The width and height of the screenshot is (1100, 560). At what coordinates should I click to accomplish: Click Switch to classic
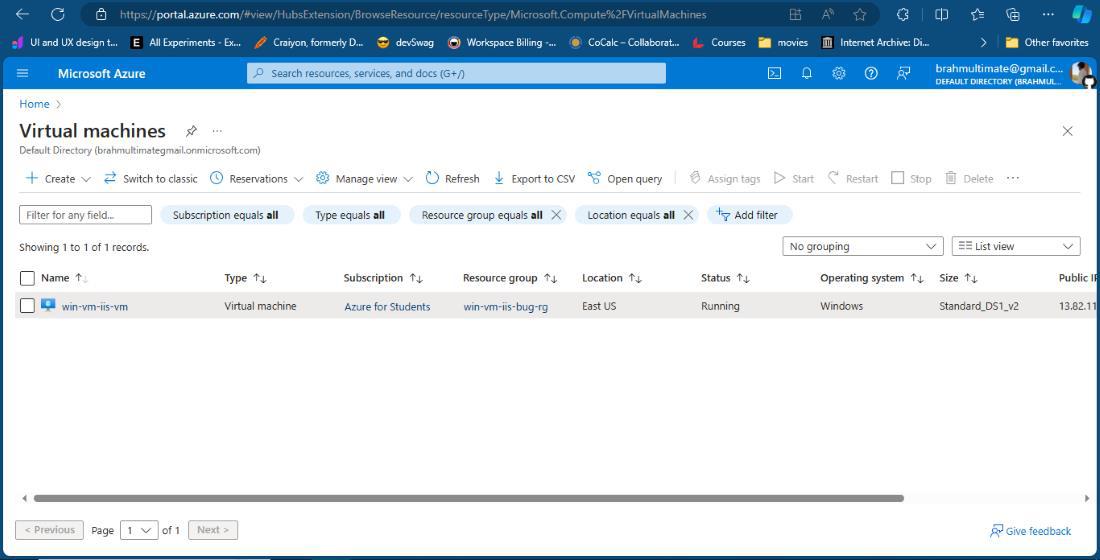pos(151,179)
